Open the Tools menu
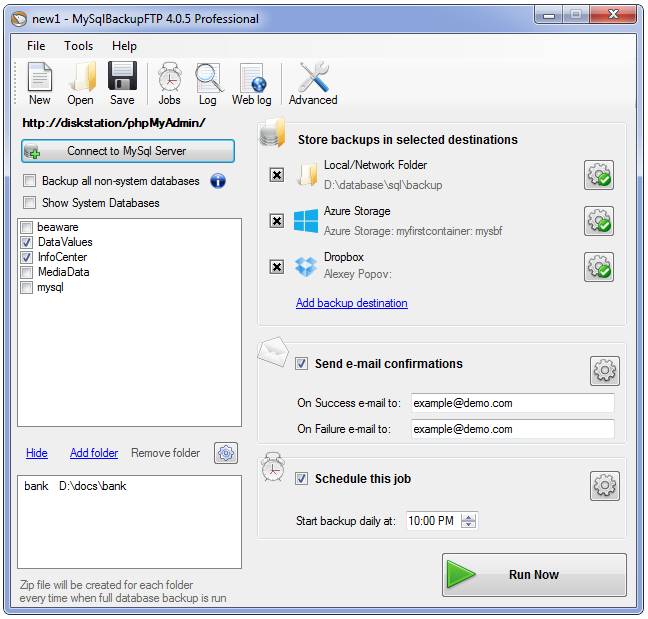 [x=79, y=46]
